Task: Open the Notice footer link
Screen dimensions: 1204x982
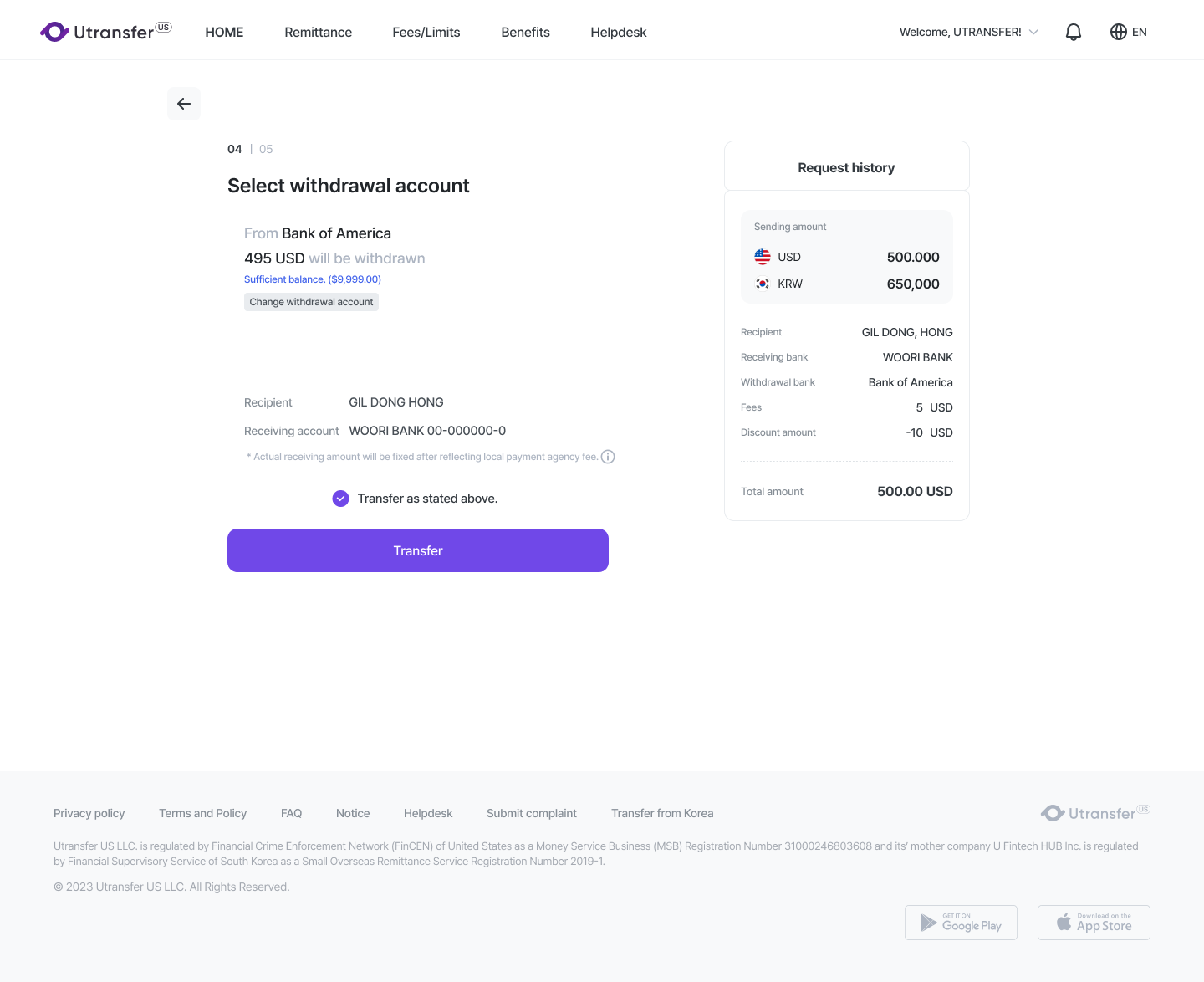Action: tap(353, 813)
